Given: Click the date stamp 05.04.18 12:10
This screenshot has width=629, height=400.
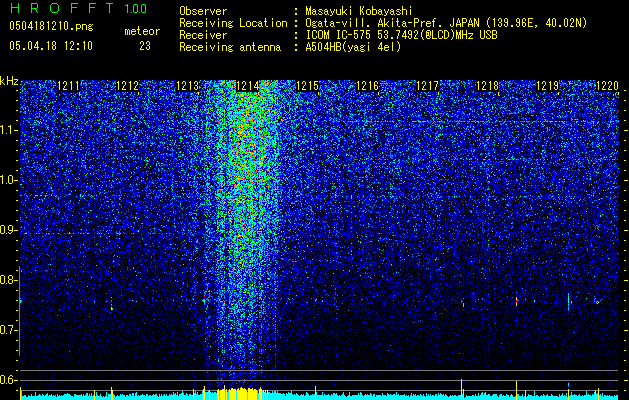Looking at the screenshot, I should click(51, 46).
